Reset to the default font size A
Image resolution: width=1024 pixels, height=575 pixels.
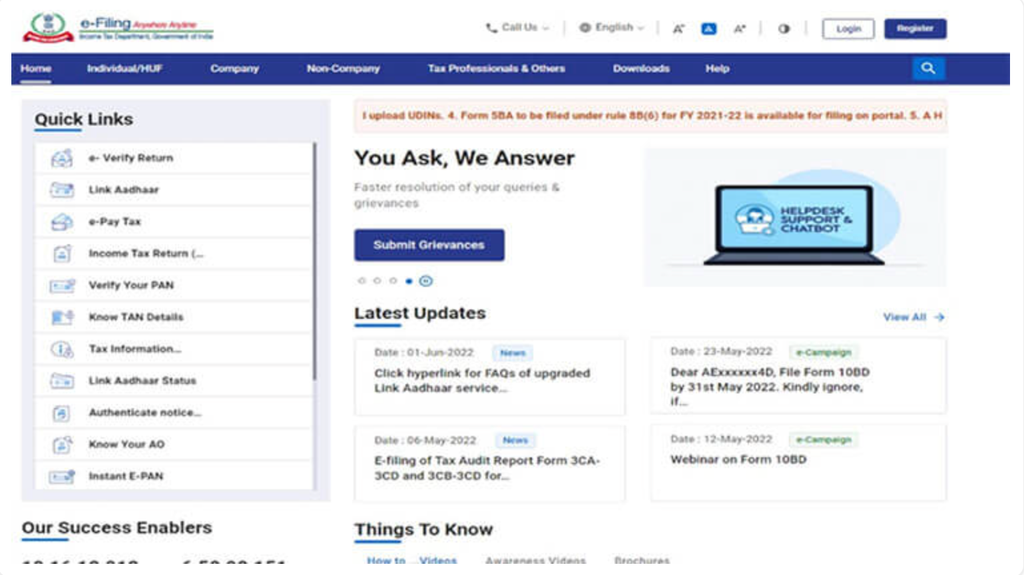pyautogui.click(x=709, y=29)
